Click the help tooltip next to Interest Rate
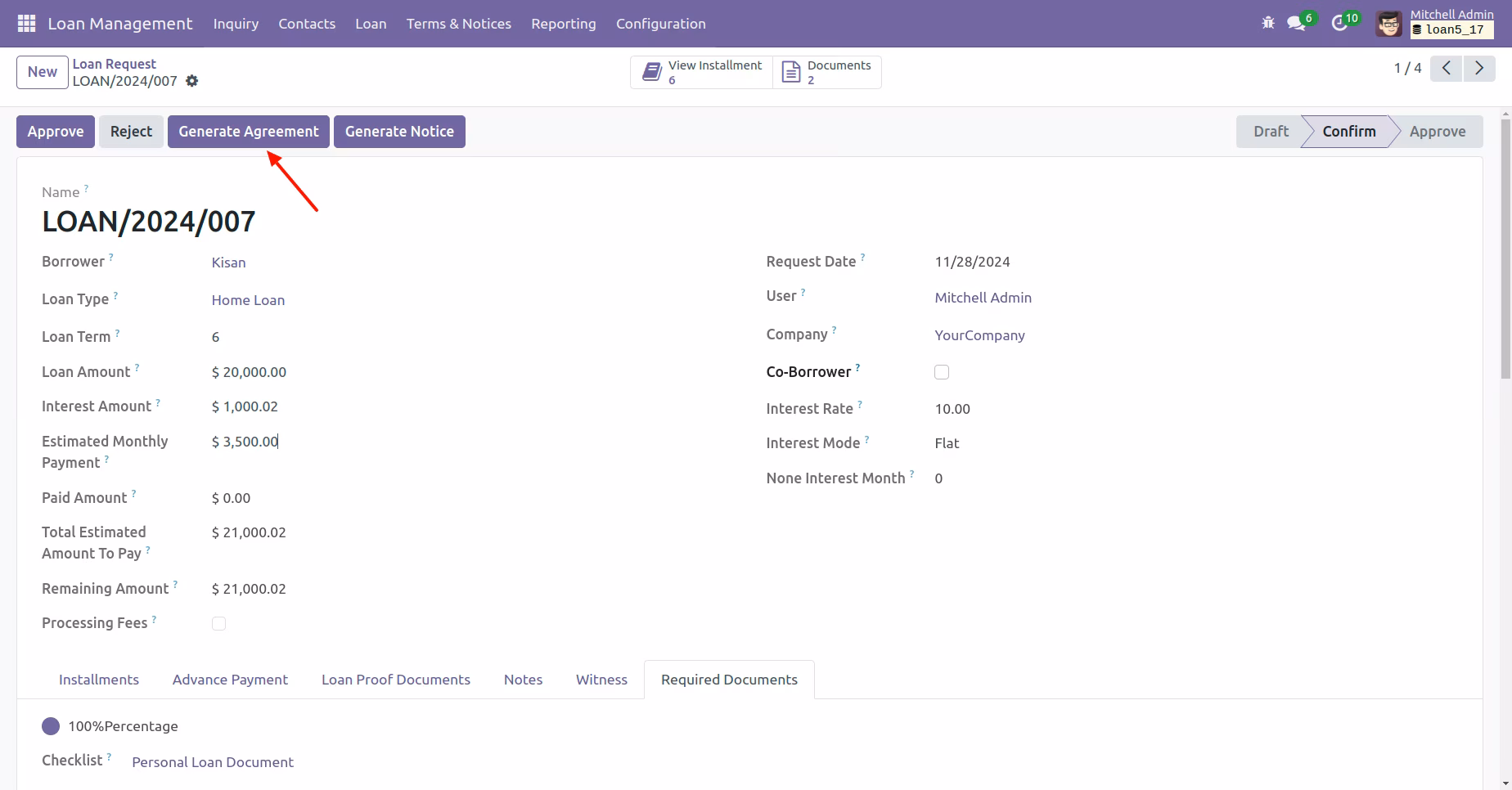1512x790 pixels. [860, 404]
